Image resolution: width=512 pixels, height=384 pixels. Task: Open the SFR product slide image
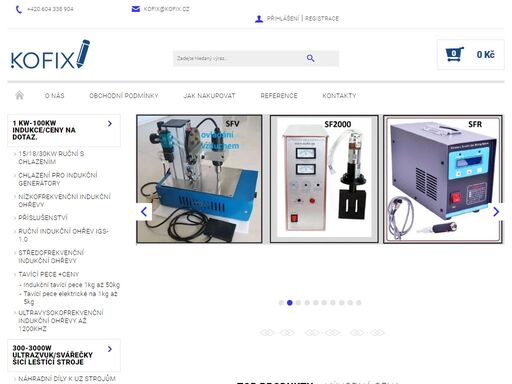tap(443, 179)
